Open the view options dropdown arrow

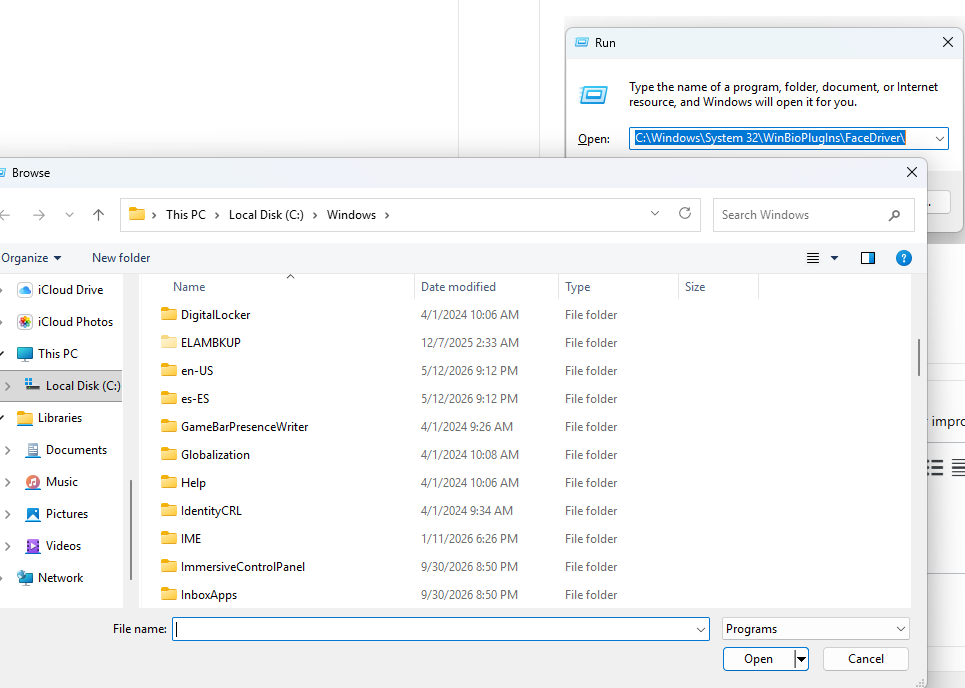click(835, 258)
